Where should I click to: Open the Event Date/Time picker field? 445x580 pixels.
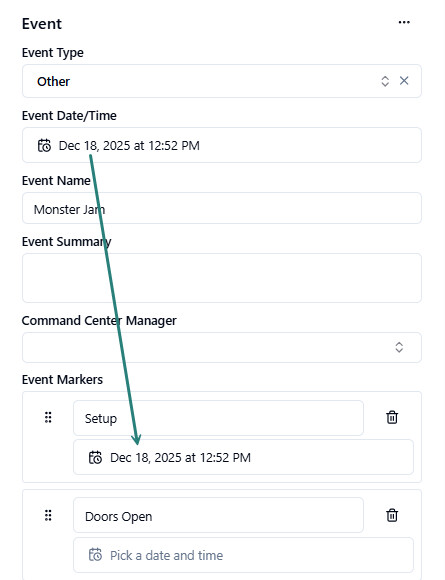pos(222,145)
